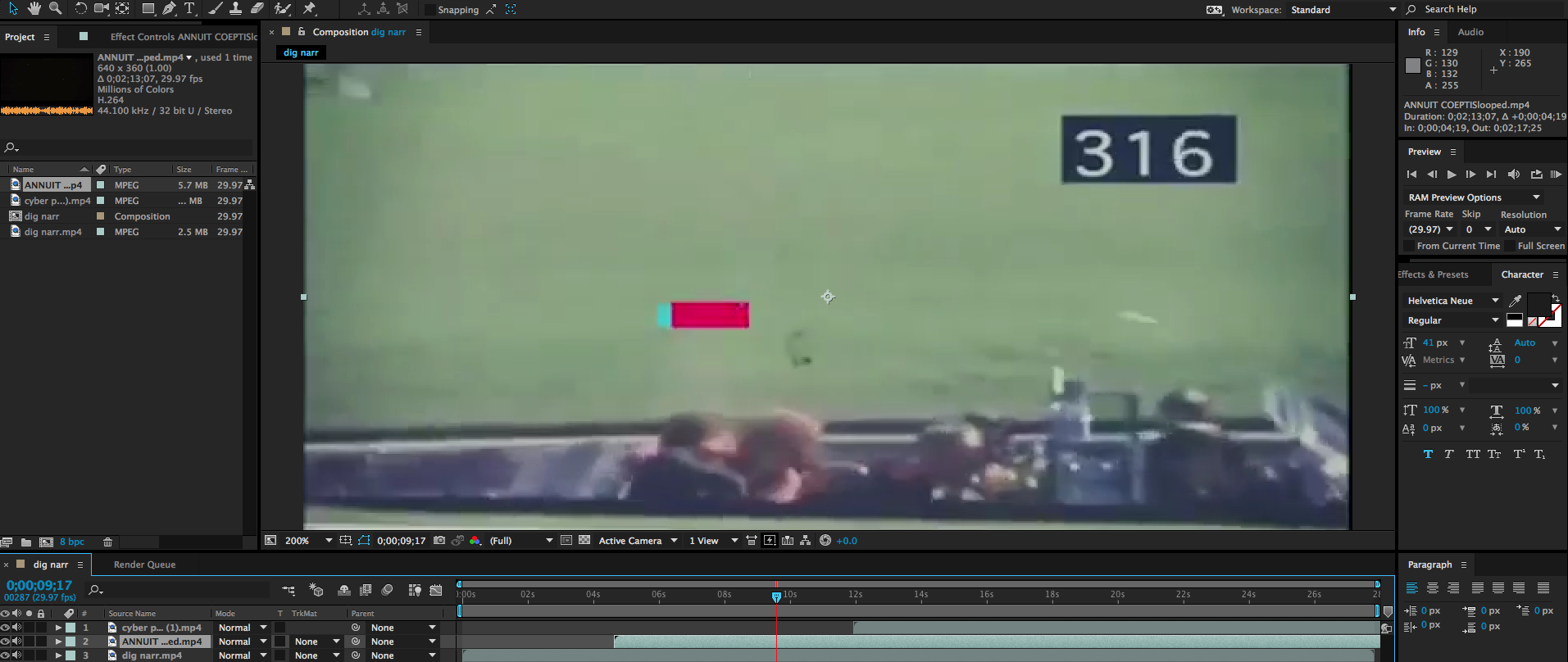Viewport: 1568px width, 662px height.
Task: Activate the Eraser tool
Action: tap(257, 8)
